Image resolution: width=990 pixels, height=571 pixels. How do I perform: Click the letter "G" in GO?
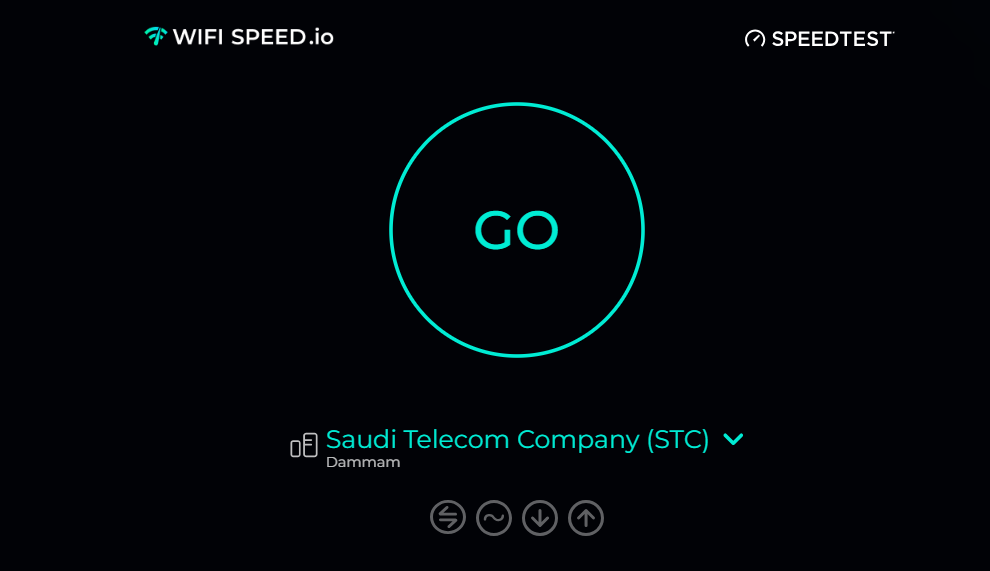click(493, 231)
